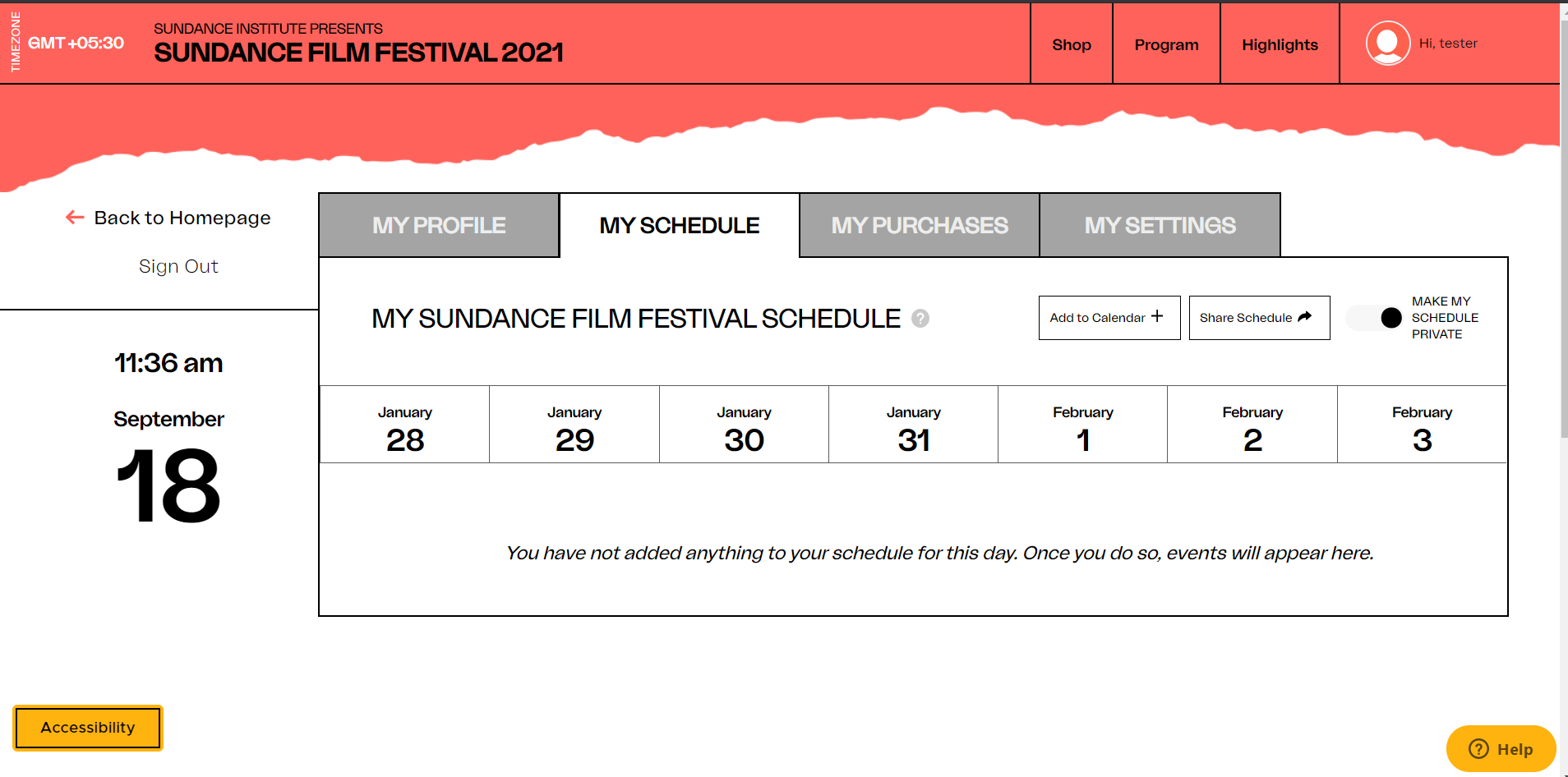Click the schedule help question mark icon
The width and height of the screenshot is (1568, 777).
pos(920,319)
